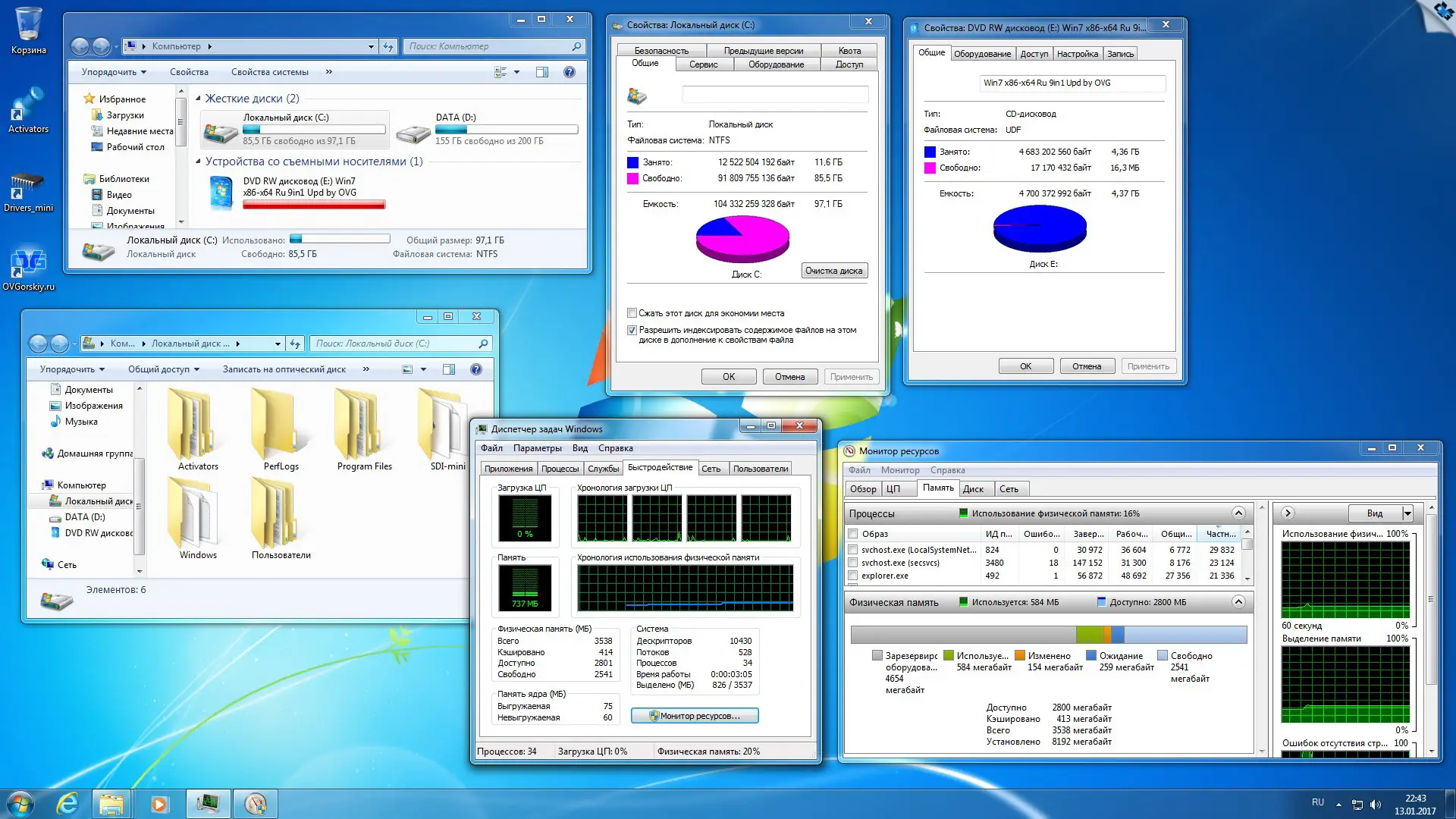The height and width of the screenshot is (819, 1456).
Task: Collapse the Physical Memory section in Resource Monitor
Action: 1238,602
